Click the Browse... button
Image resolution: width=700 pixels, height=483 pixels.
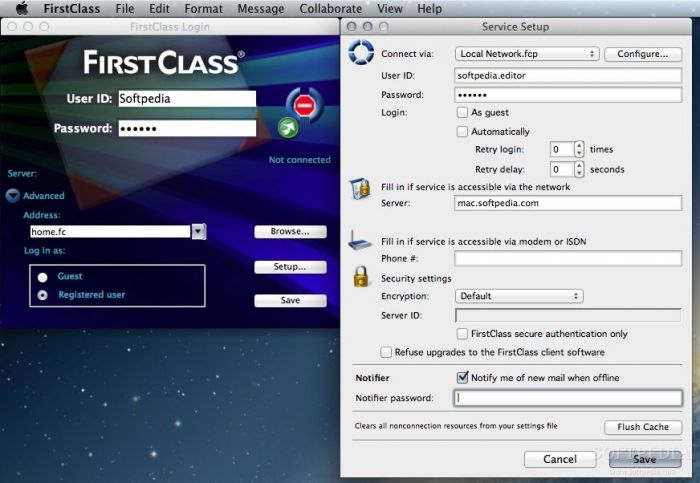pos(290,232)
